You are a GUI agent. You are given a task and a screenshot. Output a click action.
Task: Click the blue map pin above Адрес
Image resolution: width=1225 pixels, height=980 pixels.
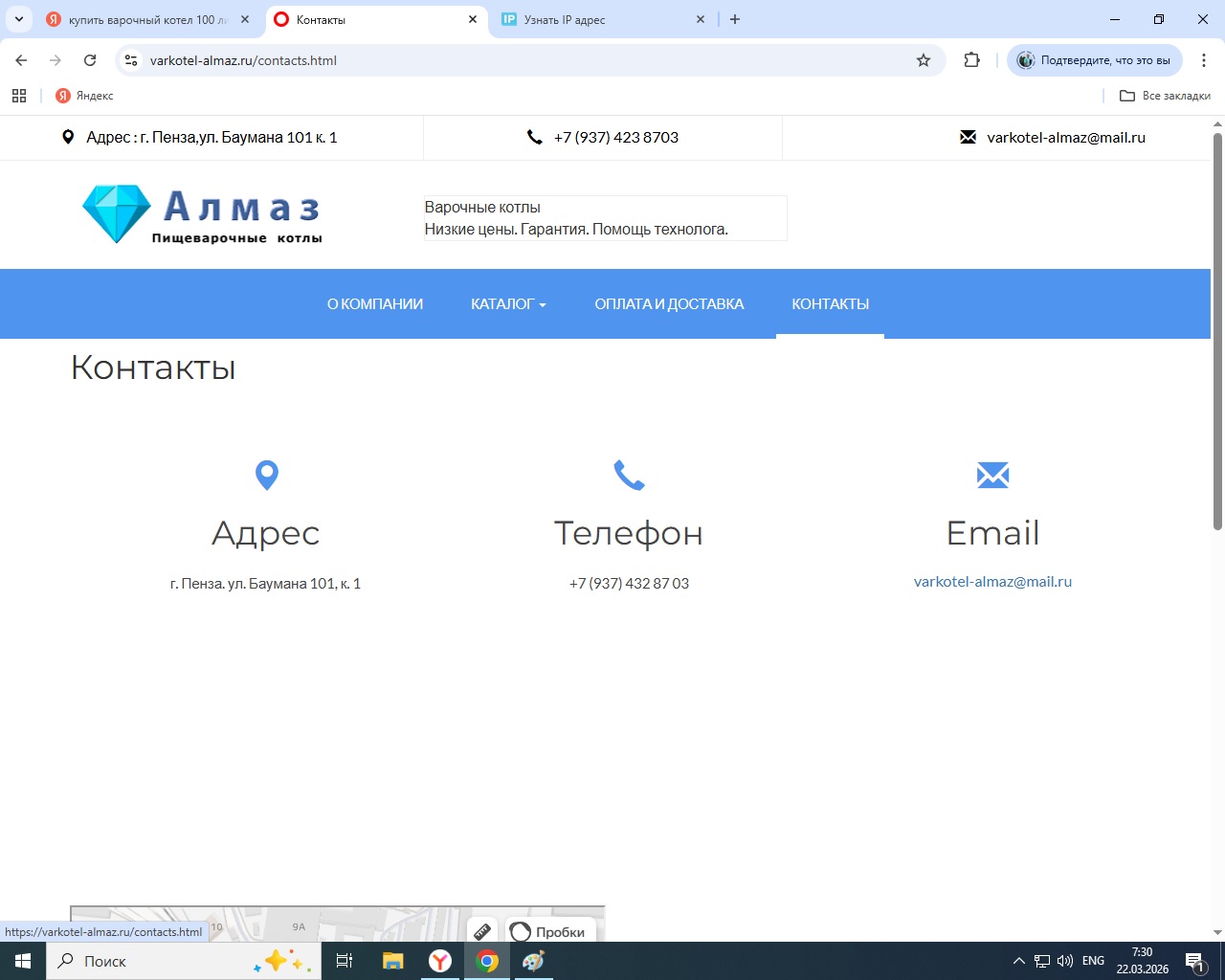[267, 475]
